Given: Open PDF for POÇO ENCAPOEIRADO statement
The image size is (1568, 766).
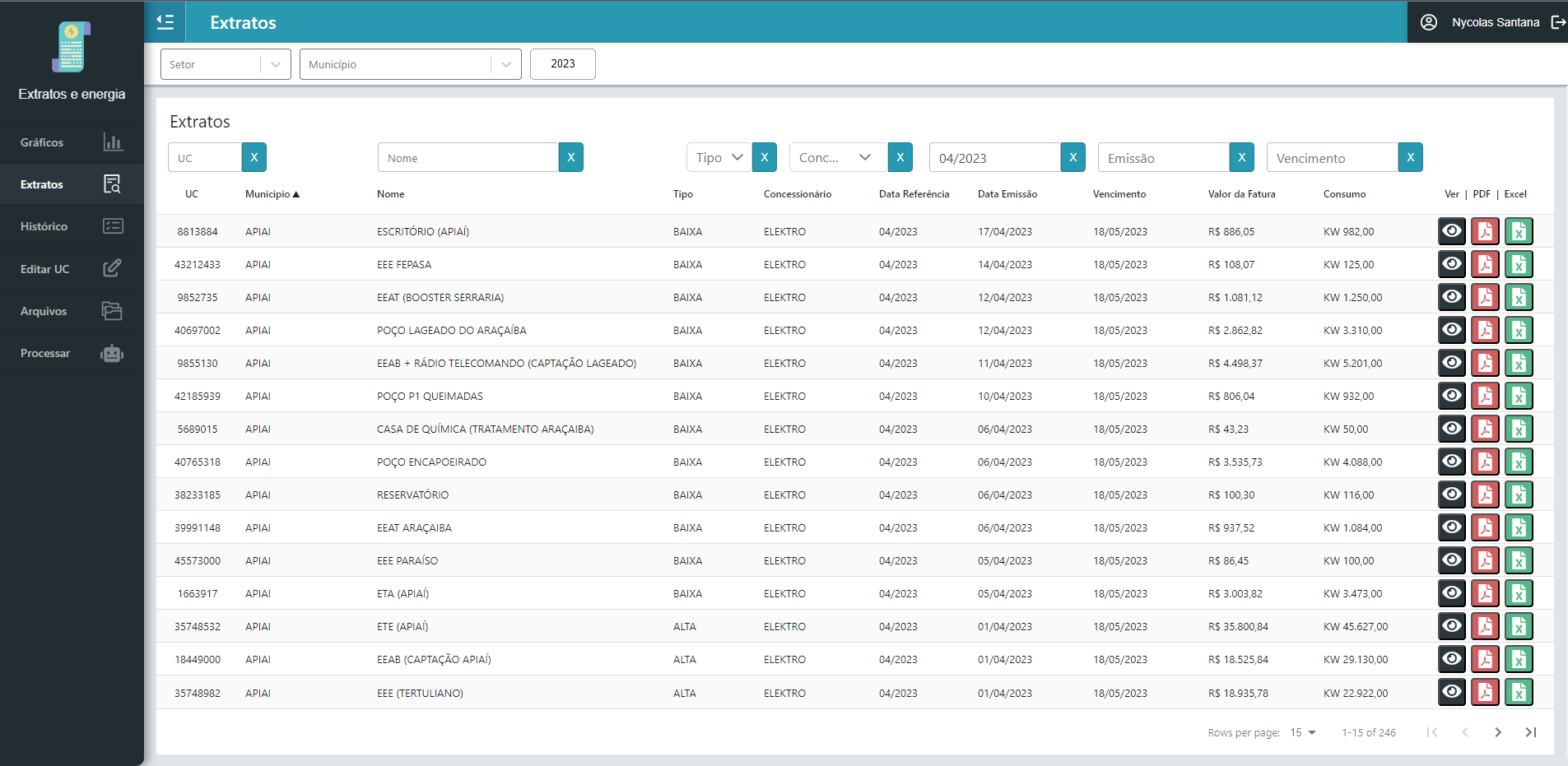Looking at the screenshot, I should (1485, 462).
